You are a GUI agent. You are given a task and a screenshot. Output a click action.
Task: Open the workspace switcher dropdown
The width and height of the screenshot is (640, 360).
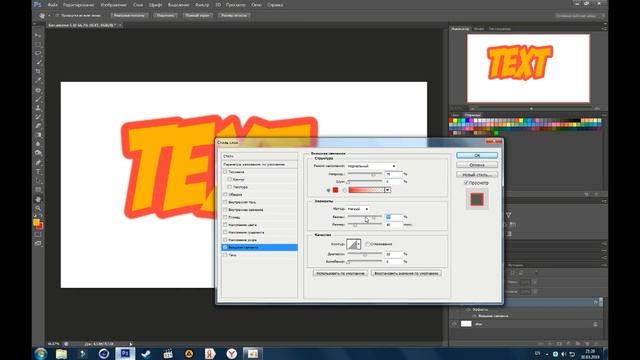579,16
